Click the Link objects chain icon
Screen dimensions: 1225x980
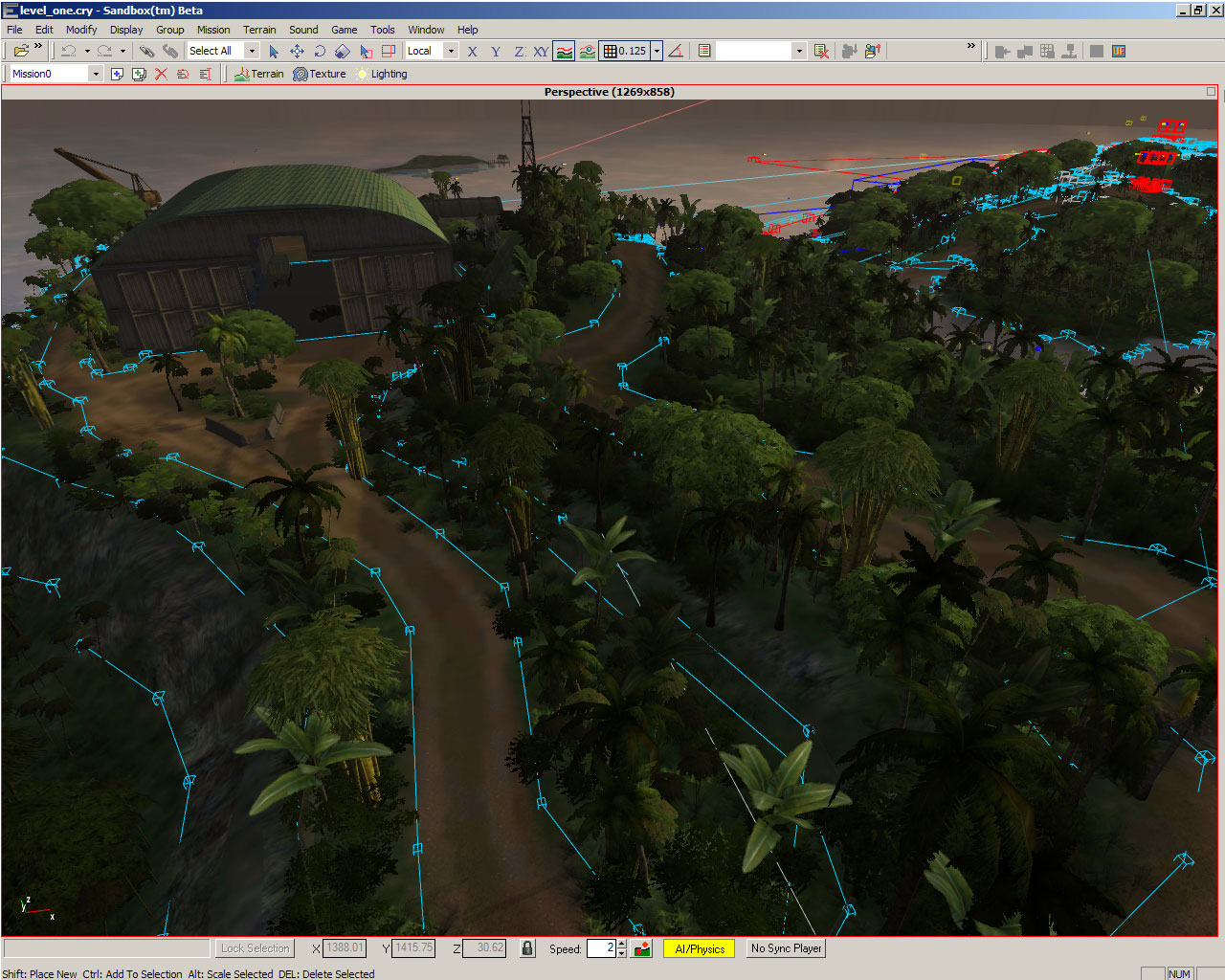146,51
